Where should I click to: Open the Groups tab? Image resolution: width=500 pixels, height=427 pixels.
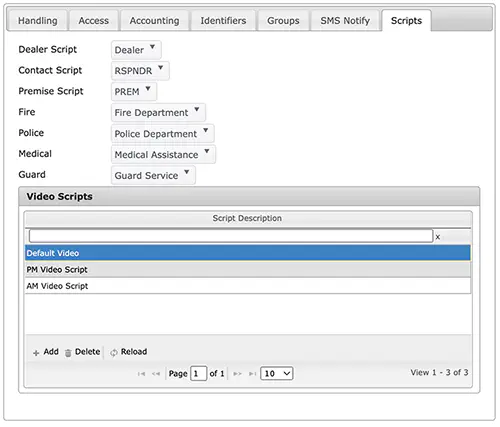click(x=283, y=21)
